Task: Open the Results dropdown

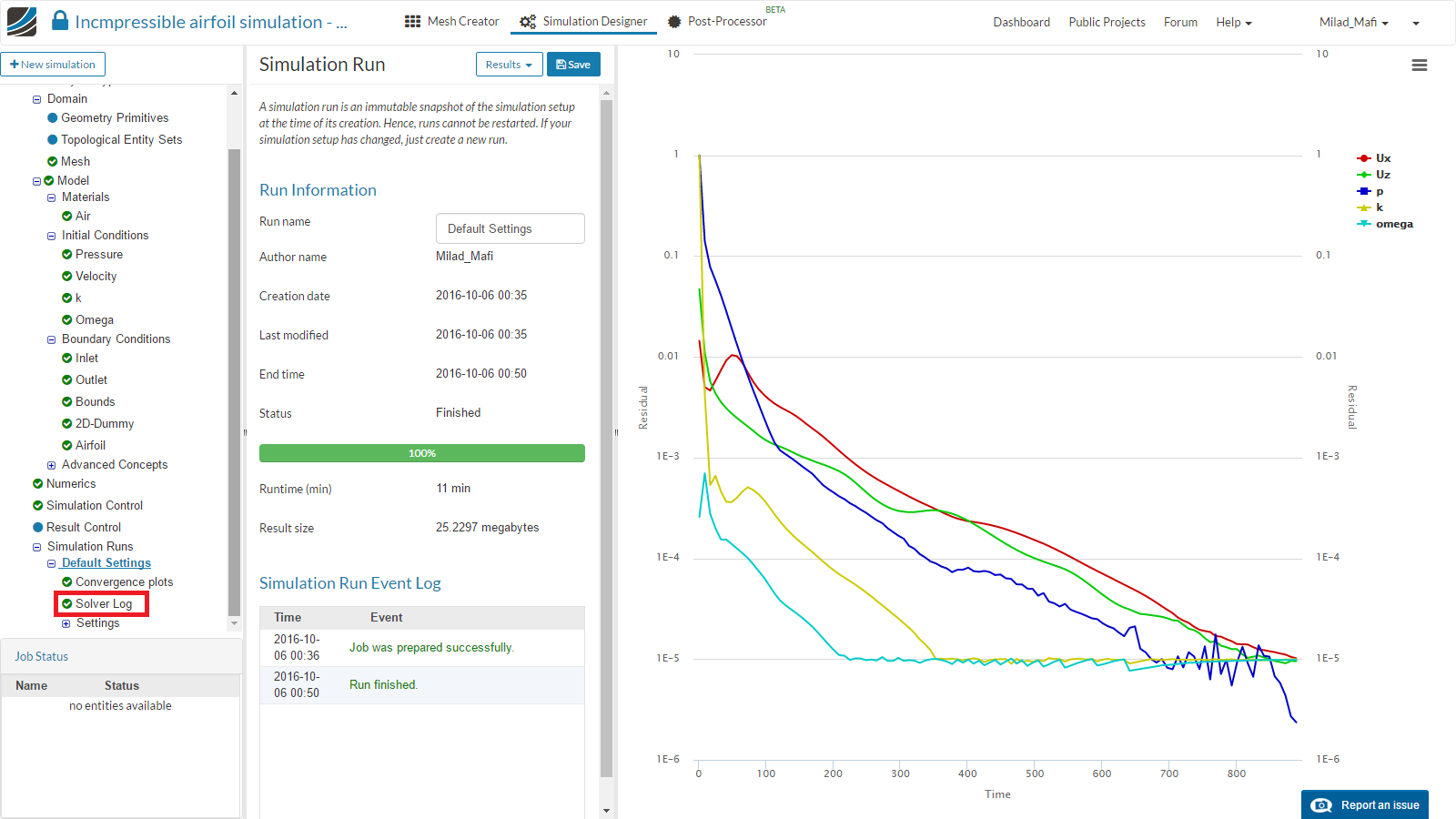Action: point(509,65)
